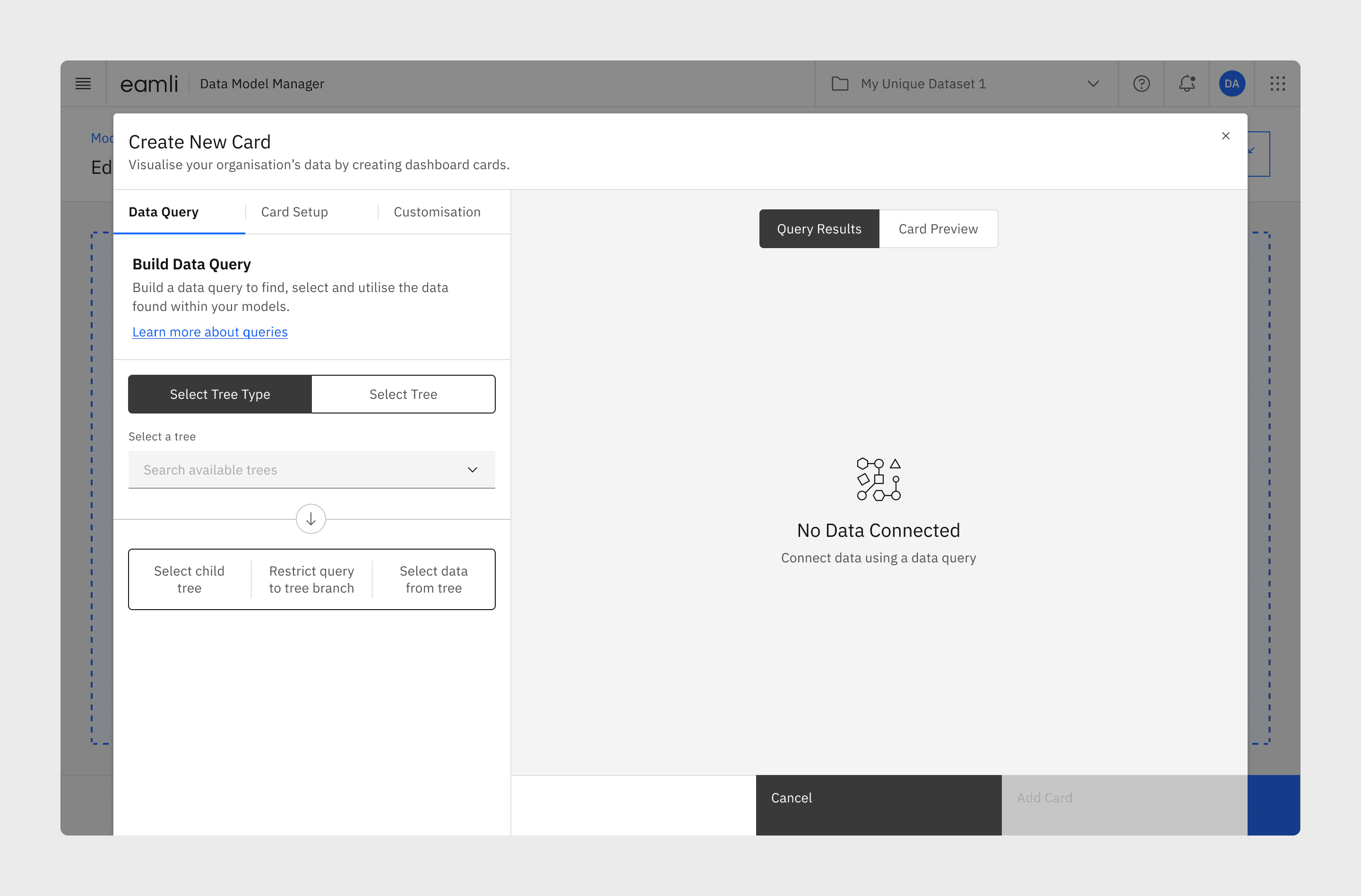1361x896 pixels.
Task: Click into Search available trees field
Action: point(286,470)
